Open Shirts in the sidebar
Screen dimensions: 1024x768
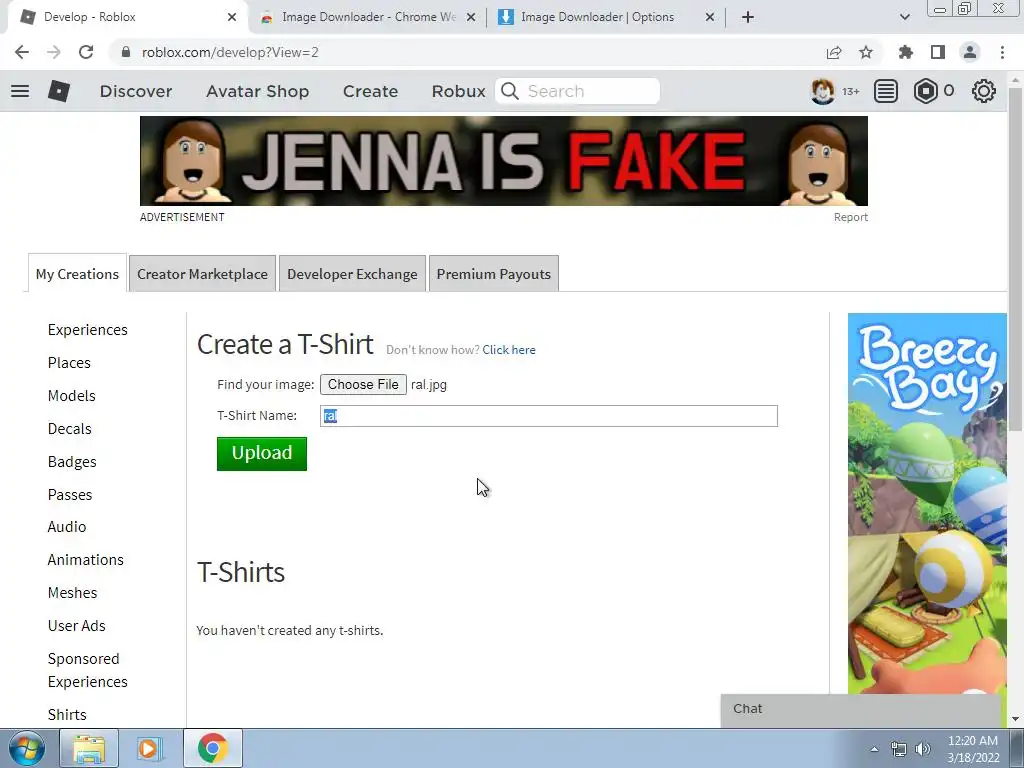(67, 715)
